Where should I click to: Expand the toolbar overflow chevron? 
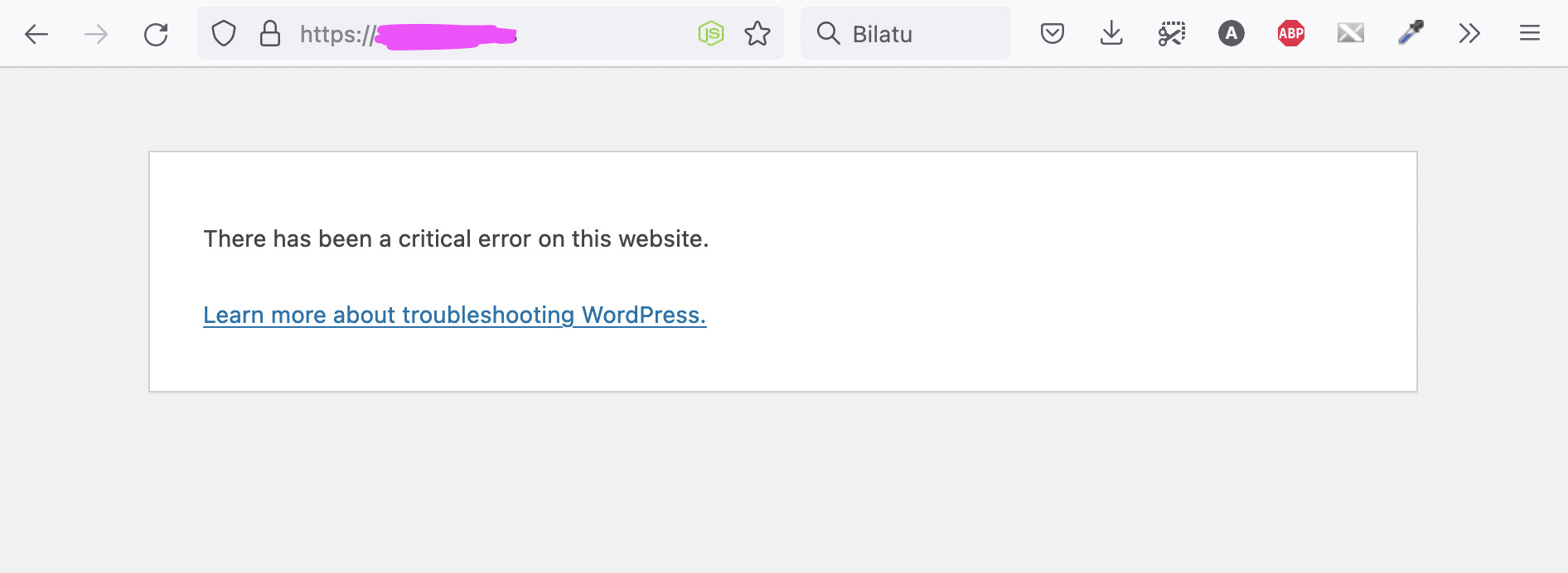(1469, 34)
